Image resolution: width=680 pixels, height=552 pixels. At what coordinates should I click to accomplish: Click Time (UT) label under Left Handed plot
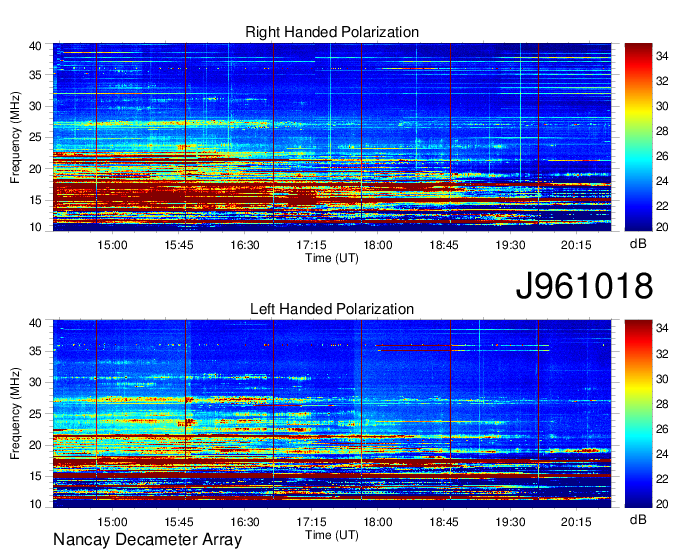332,535
